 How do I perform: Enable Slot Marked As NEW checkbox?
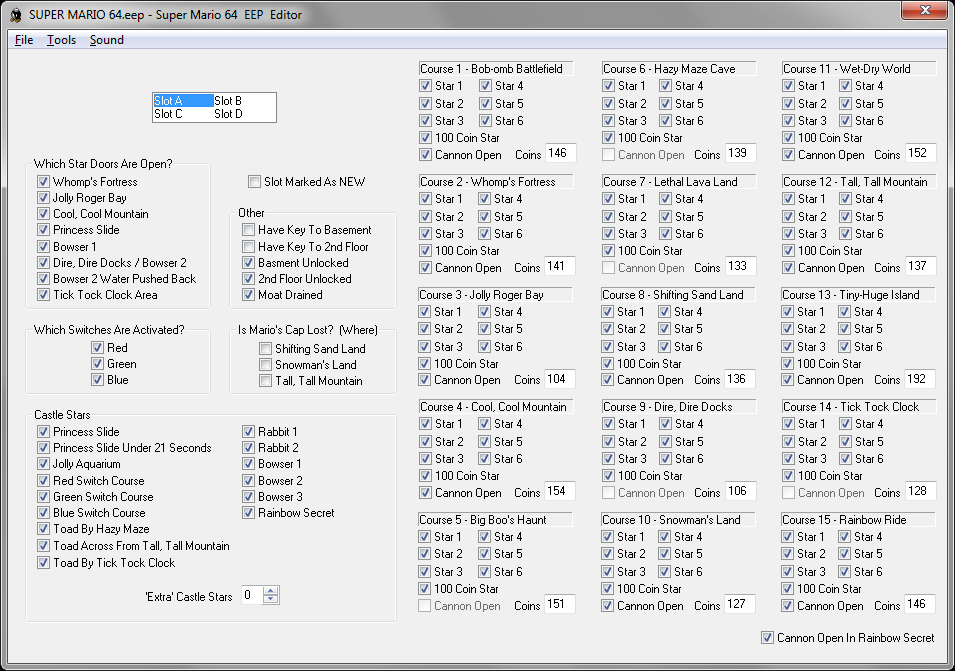(255, 181)
